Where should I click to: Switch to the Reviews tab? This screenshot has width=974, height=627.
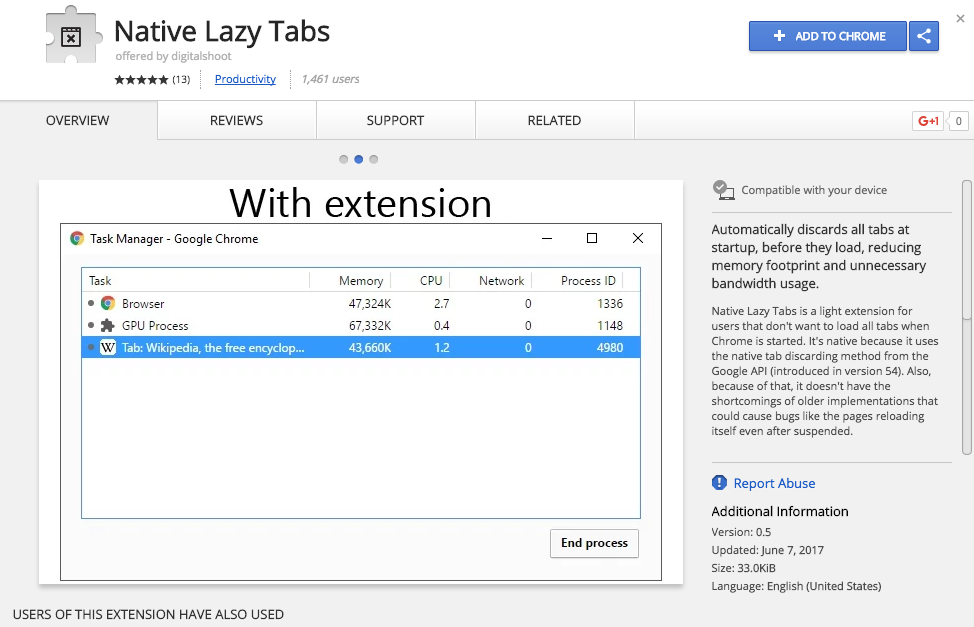tap(236, 120)
